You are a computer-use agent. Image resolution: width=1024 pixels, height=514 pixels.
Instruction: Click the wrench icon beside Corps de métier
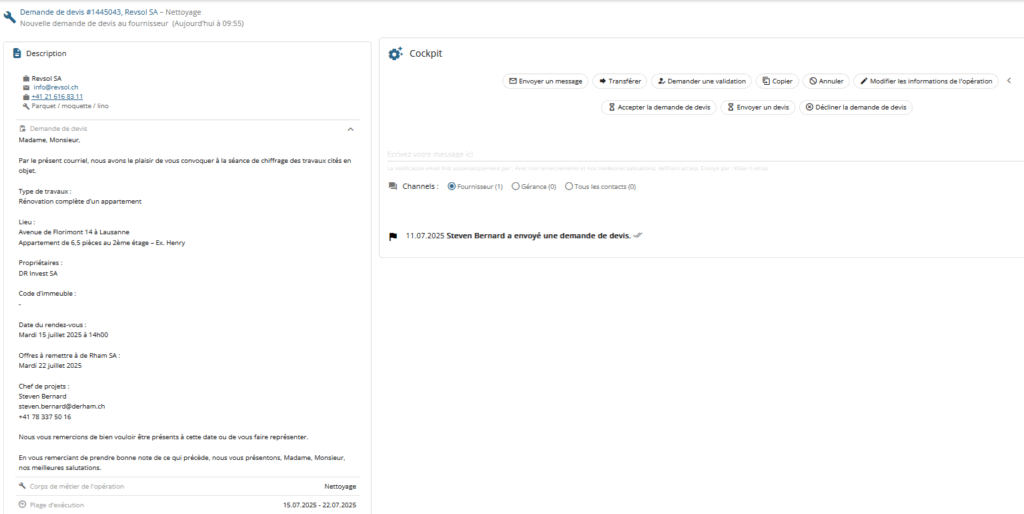coord(22,486)
